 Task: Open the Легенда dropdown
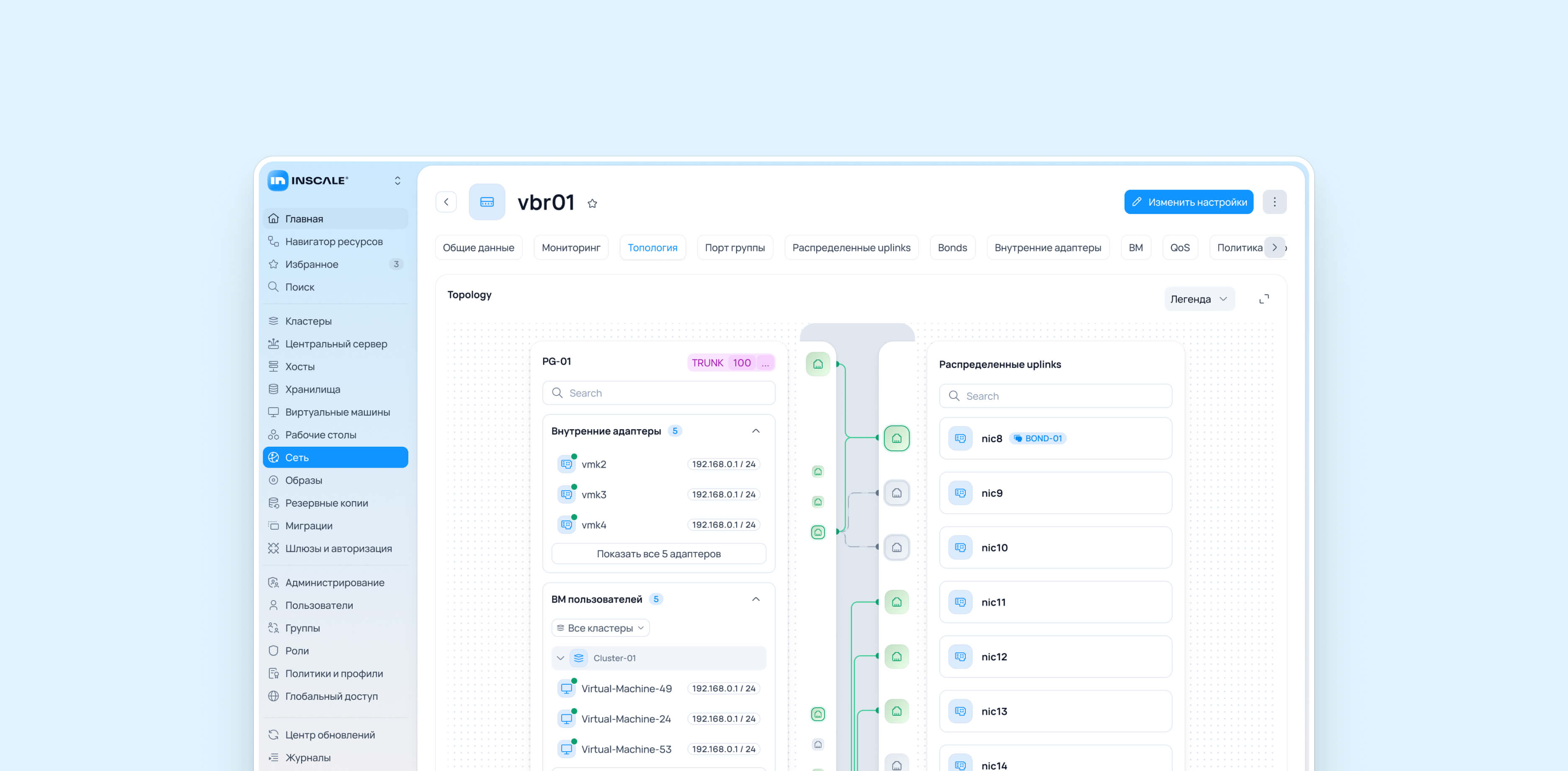tap(1199, 299)
